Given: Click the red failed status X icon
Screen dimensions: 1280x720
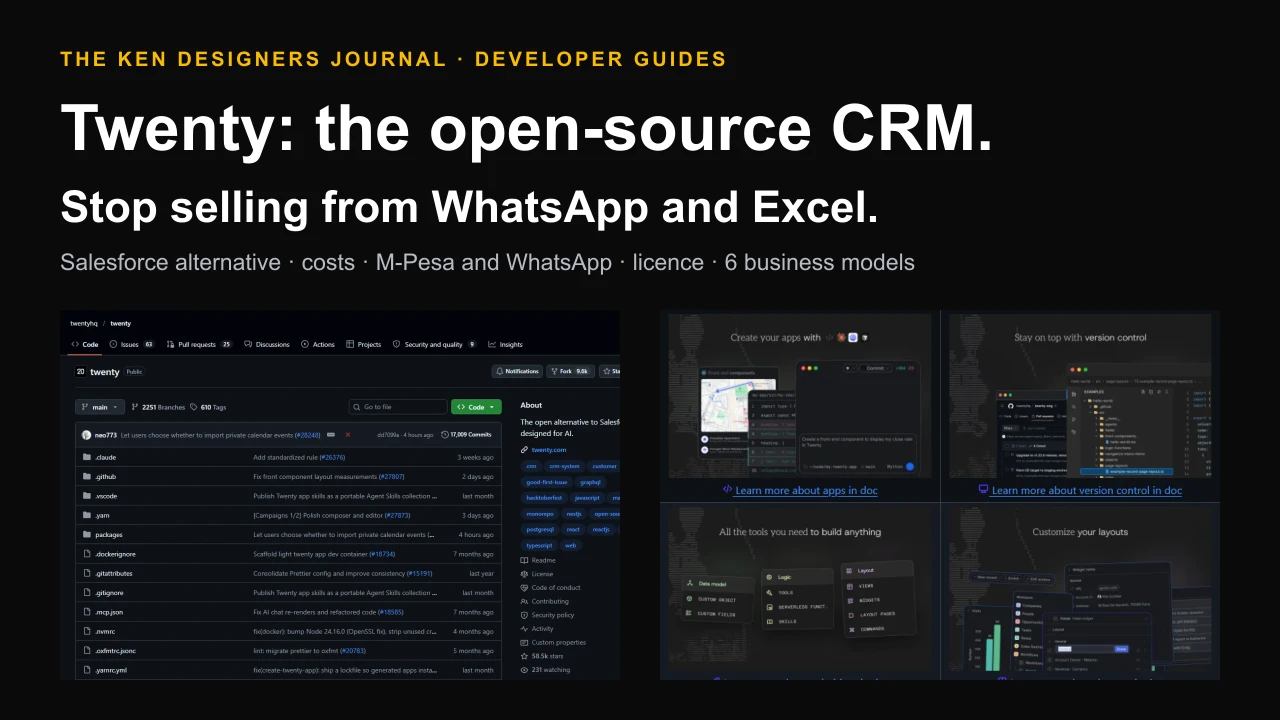Looking at the screenshot, I should click(x=348, y=435).
